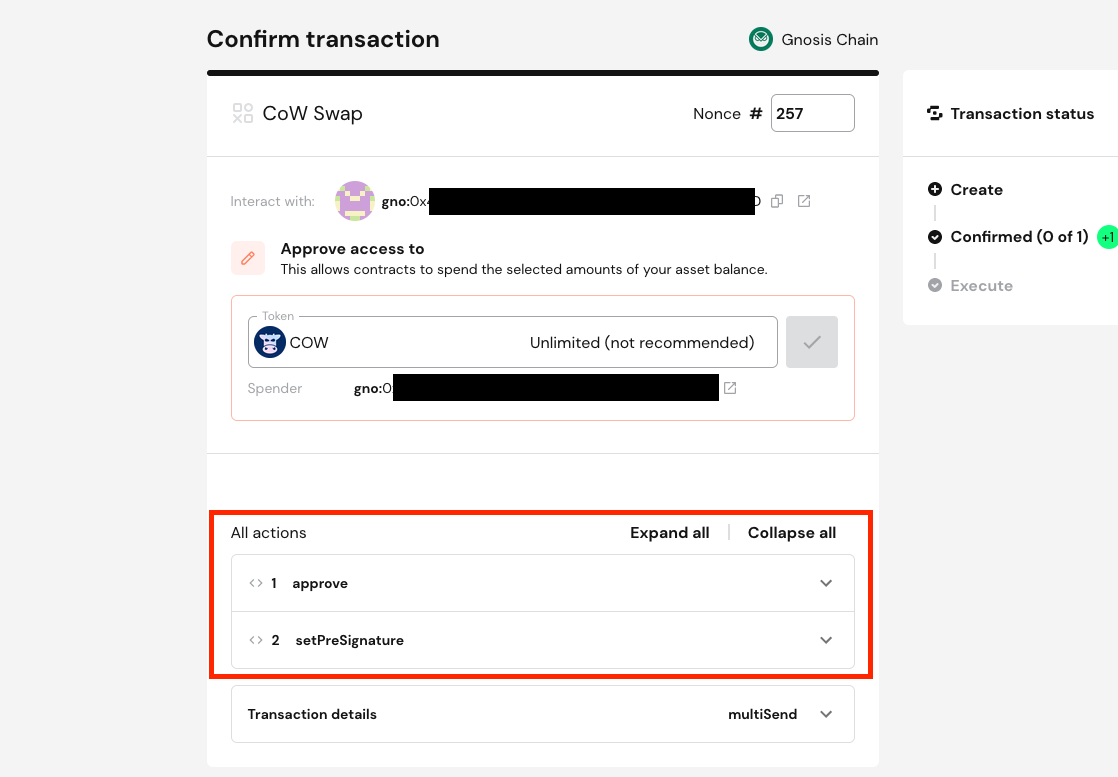Click the pencil approve-access icon

click(248, 258)
